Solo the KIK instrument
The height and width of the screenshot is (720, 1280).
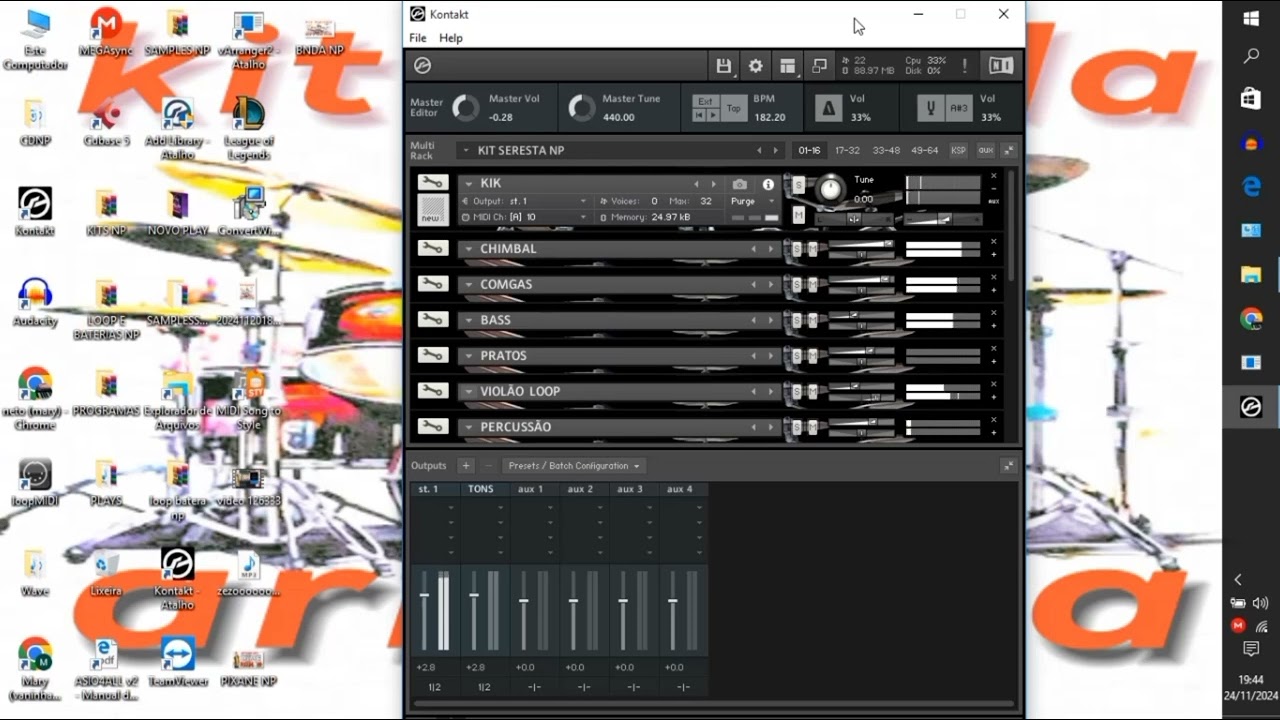tap(798, 185)
